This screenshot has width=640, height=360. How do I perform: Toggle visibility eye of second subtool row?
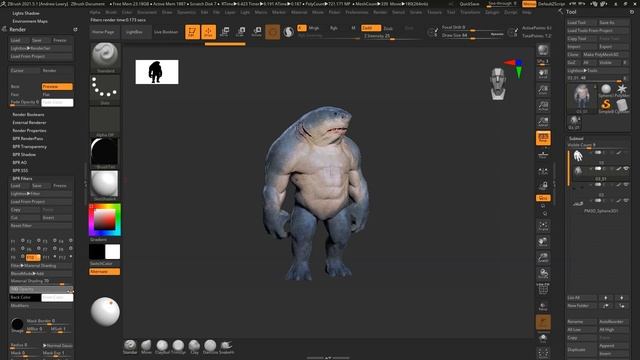tap(626, 169)
